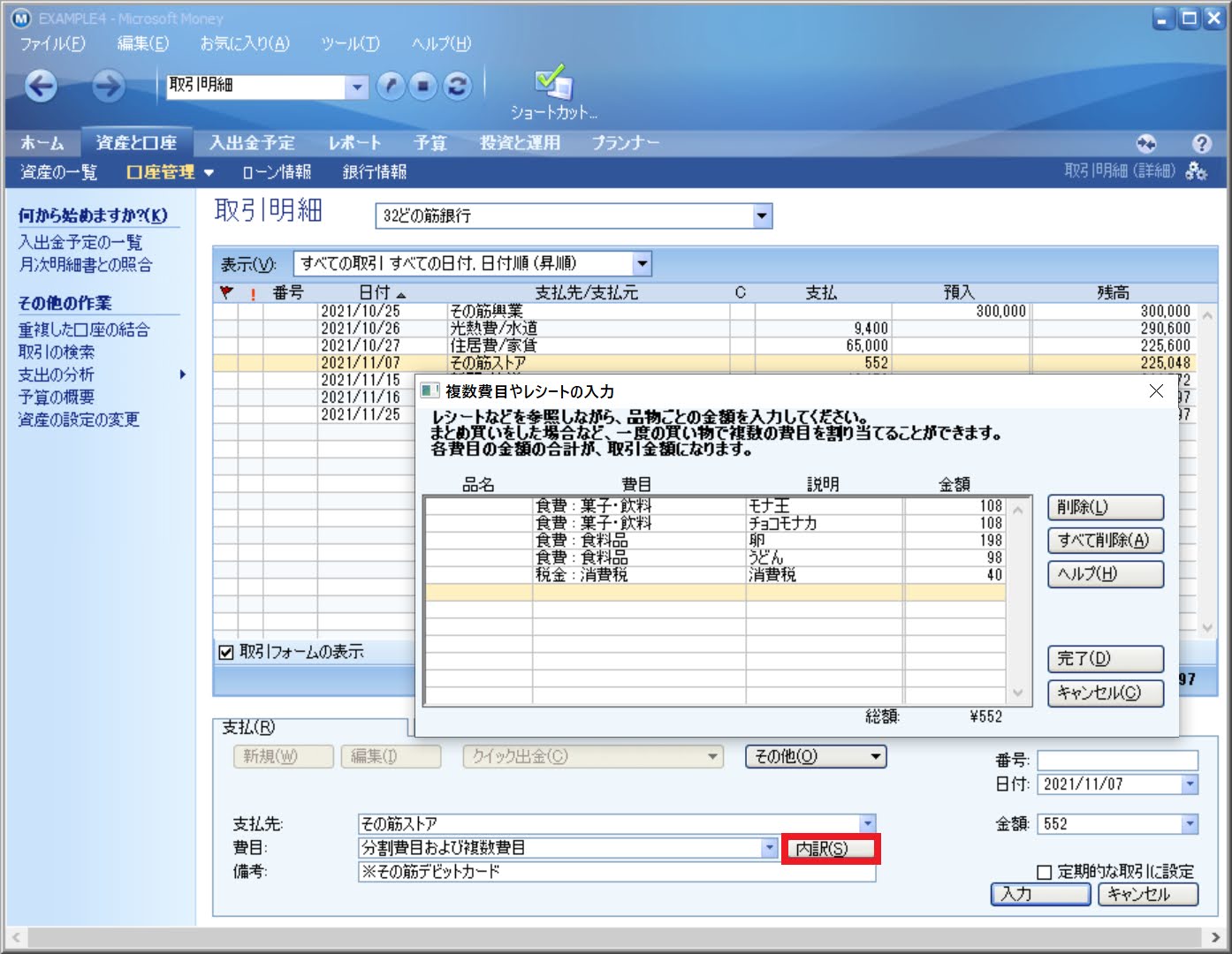
Task: Open 取引の検索 link
Action: 57,352
